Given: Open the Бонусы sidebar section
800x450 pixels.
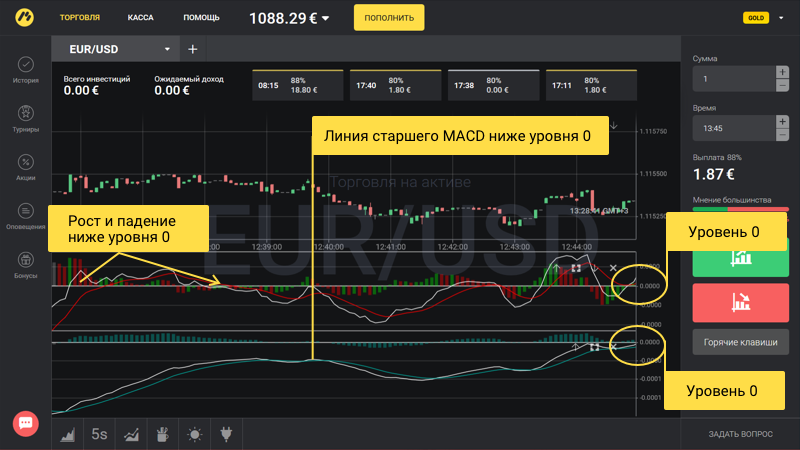Looking at the screenshot, I should click(26, 265).
